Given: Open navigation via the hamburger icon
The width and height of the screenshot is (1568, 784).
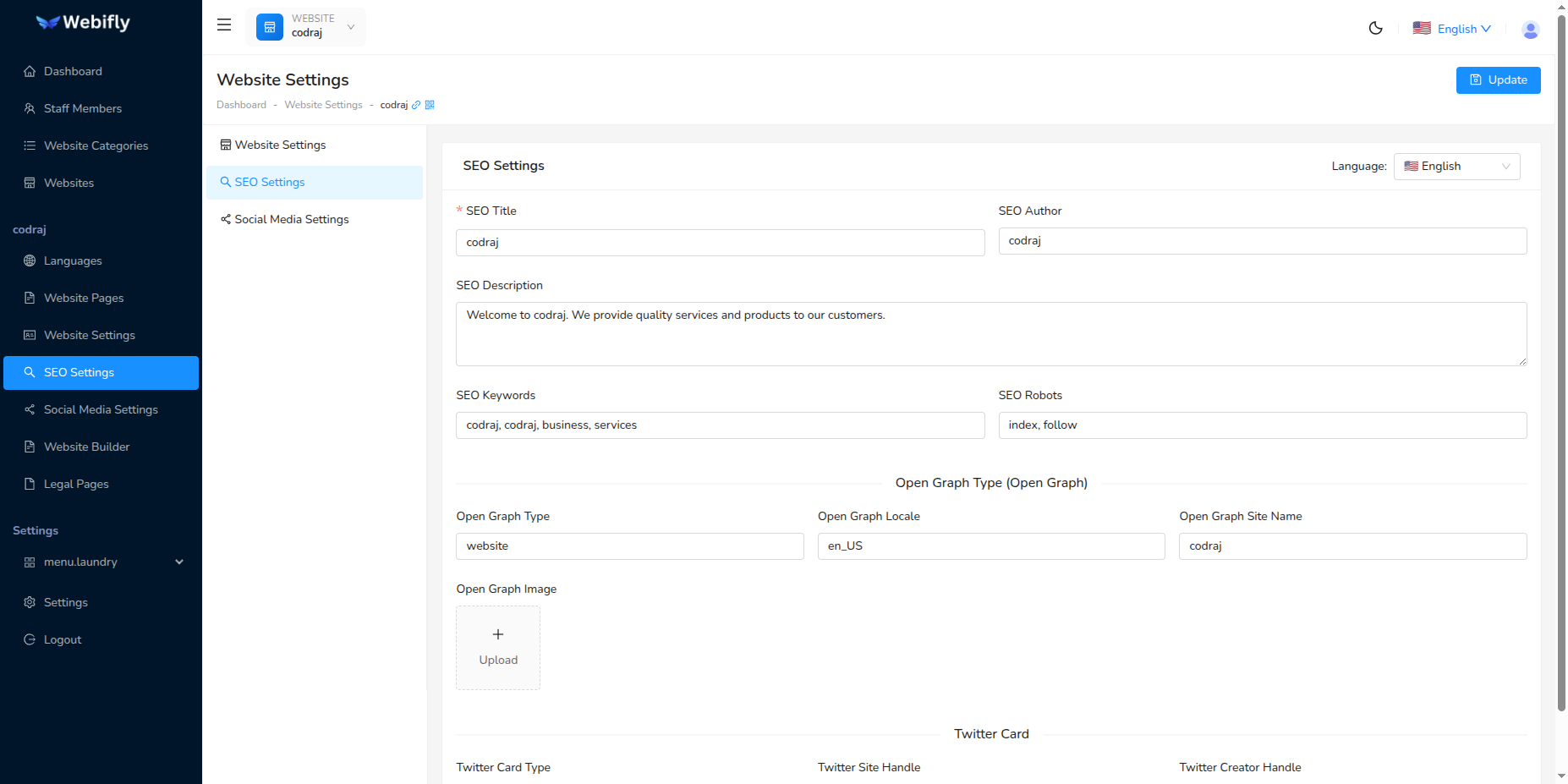Looking at the screenshot, I should [x=223, y=25].
